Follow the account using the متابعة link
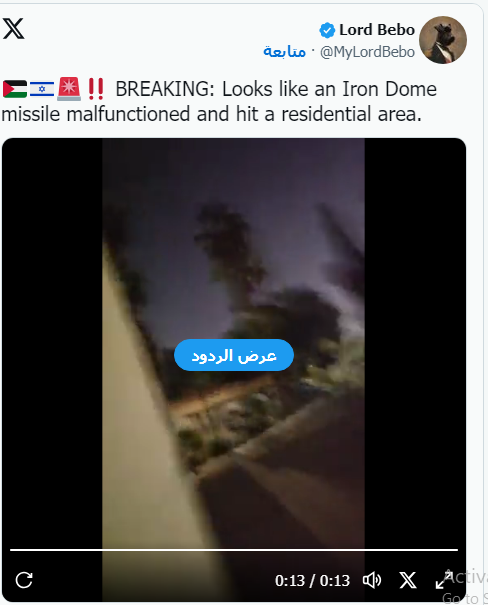488x605 pixels. click(x=284, y=51)
